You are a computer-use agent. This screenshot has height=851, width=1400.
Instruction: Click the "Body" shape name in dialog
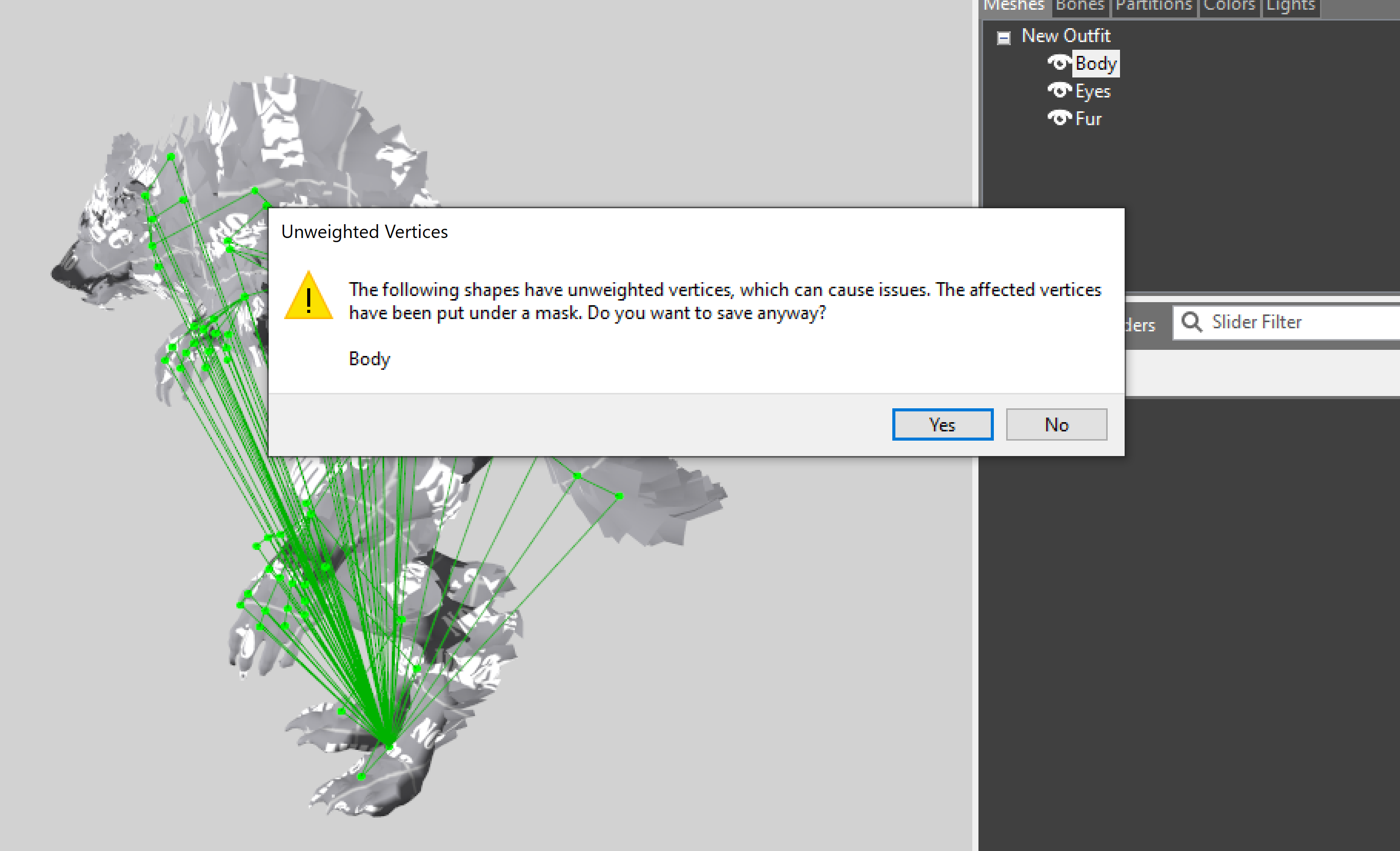[369, 359]
